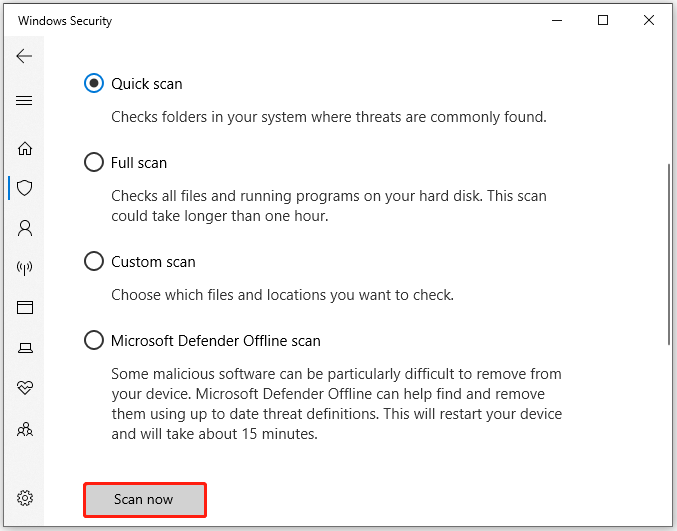Viewport: 677px width, 531px height.
Task: Open Device performance & health heart icon
Action: click(25, 387)
